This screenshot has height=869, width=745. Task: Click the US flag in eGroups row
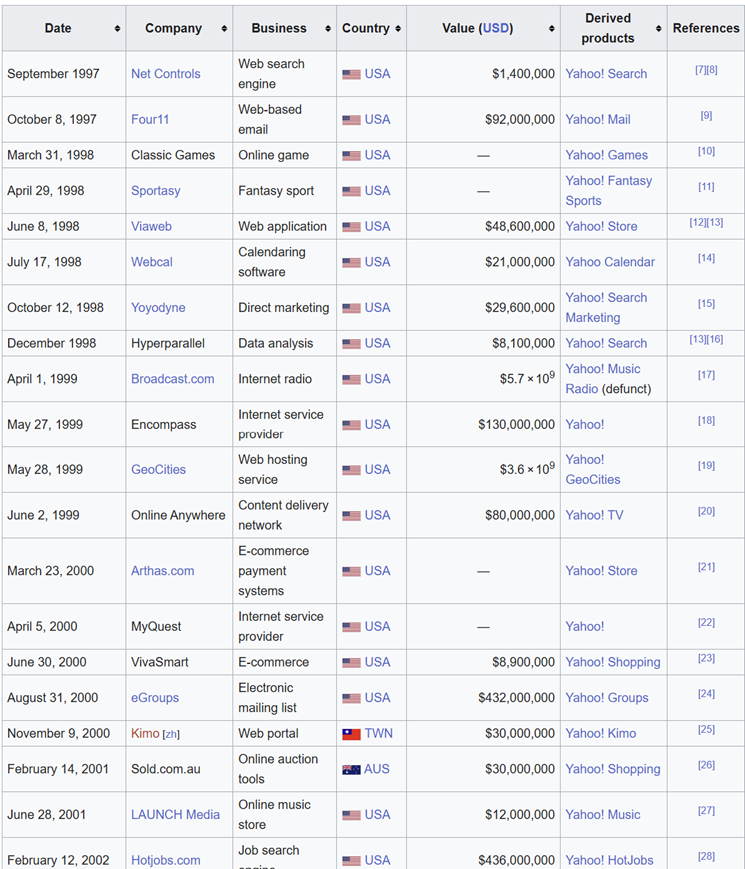[351, 698]
